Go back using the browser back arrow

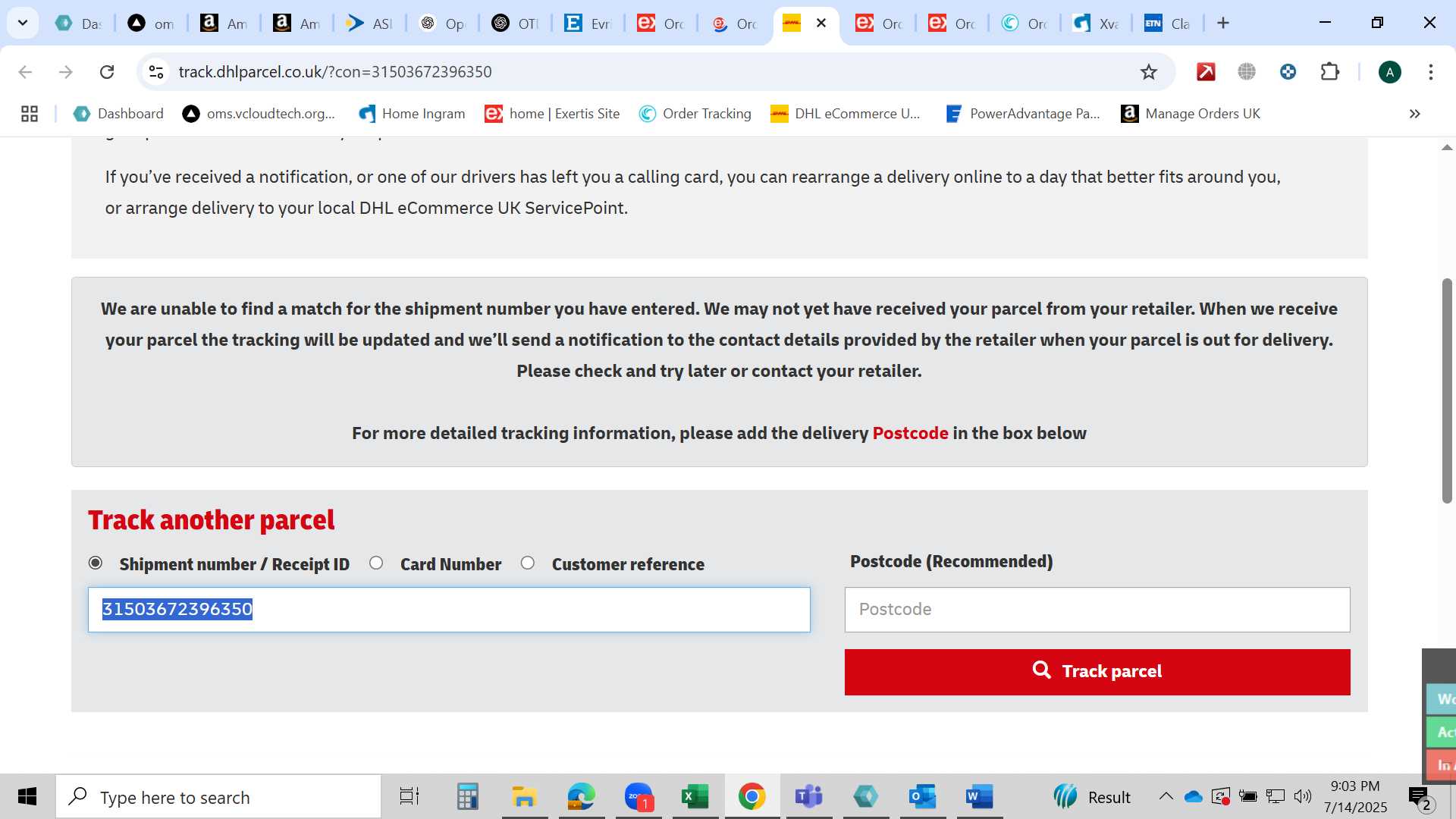click(25, 72)
